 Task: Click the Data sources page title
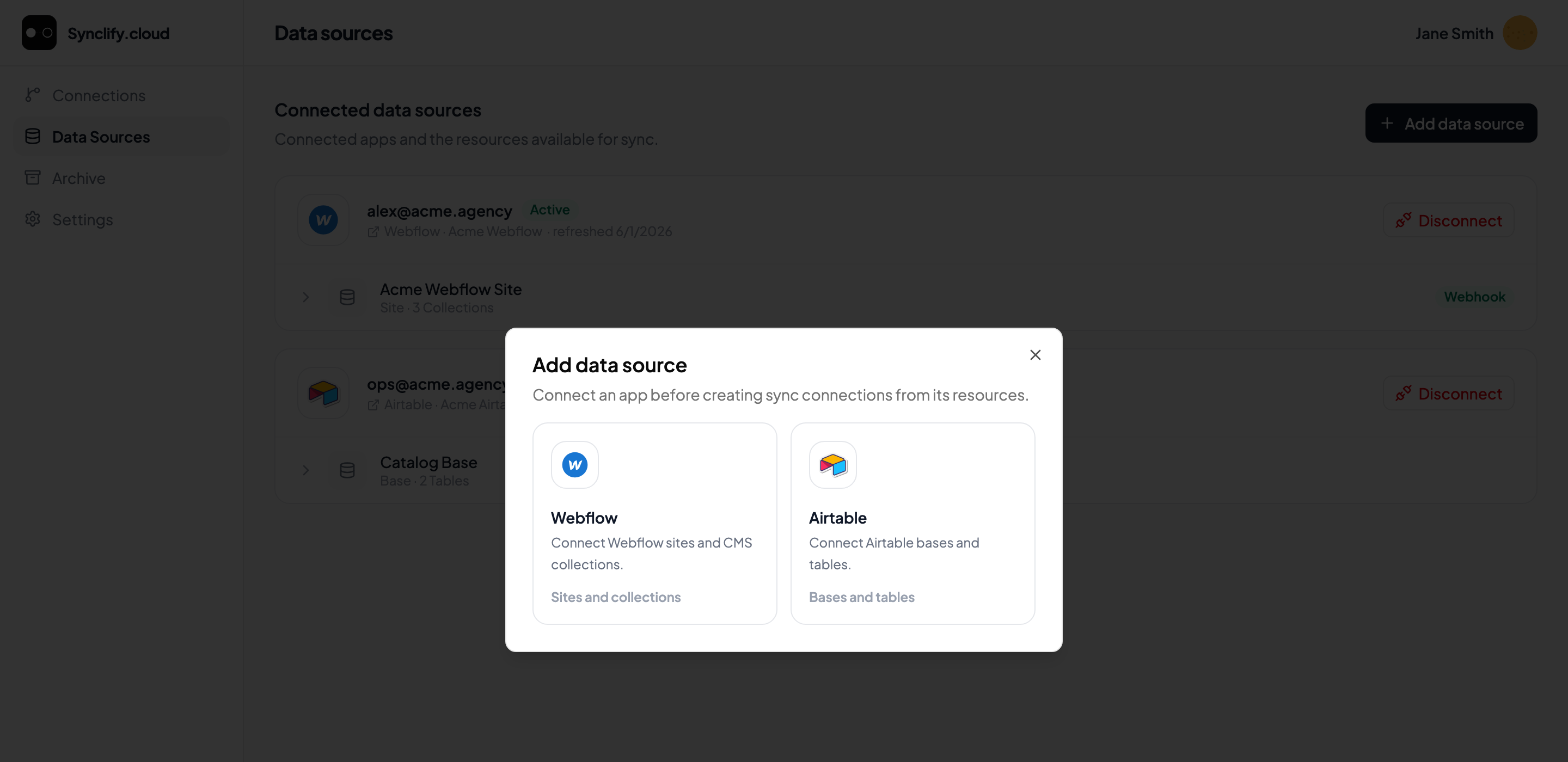333,33
